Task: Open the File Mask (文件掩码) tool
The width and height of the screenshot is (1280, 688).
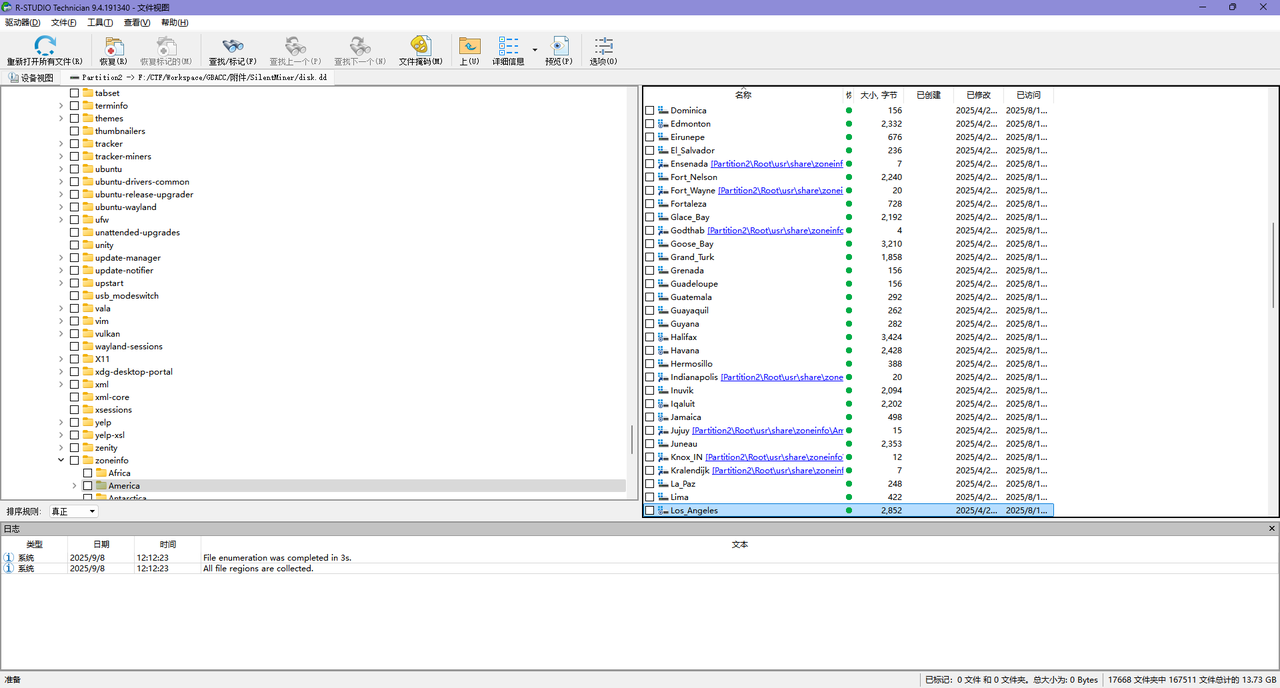Action: [421, 46]
